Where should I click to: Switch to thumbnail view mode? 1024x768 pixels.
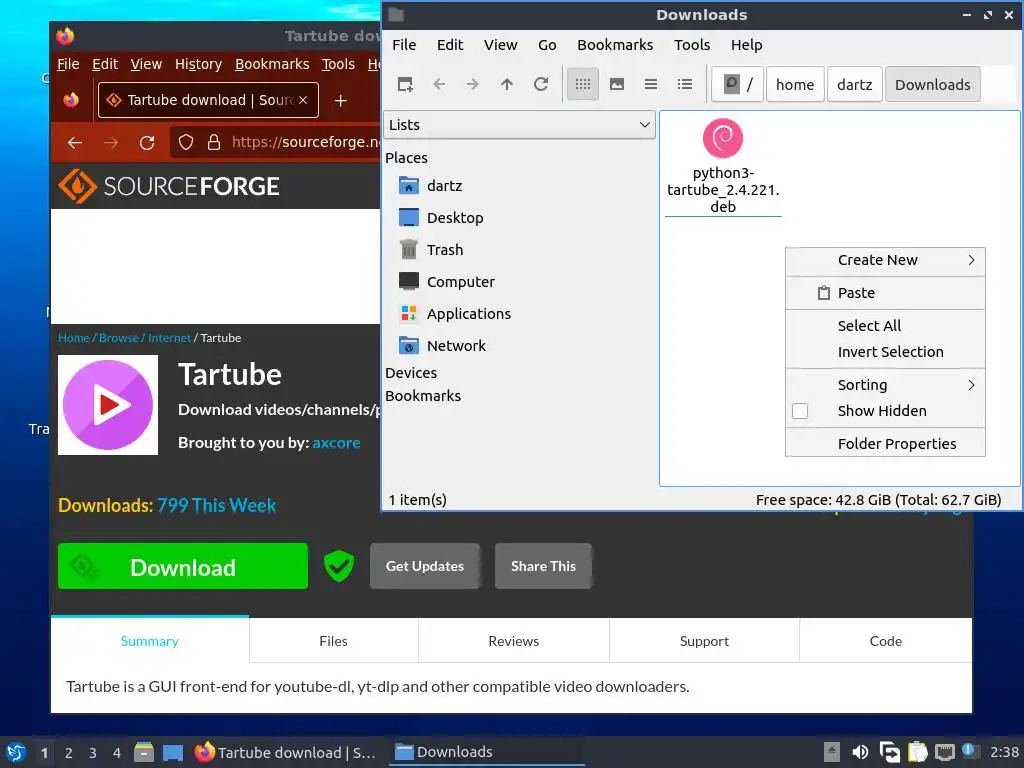[x=616, y=84]
